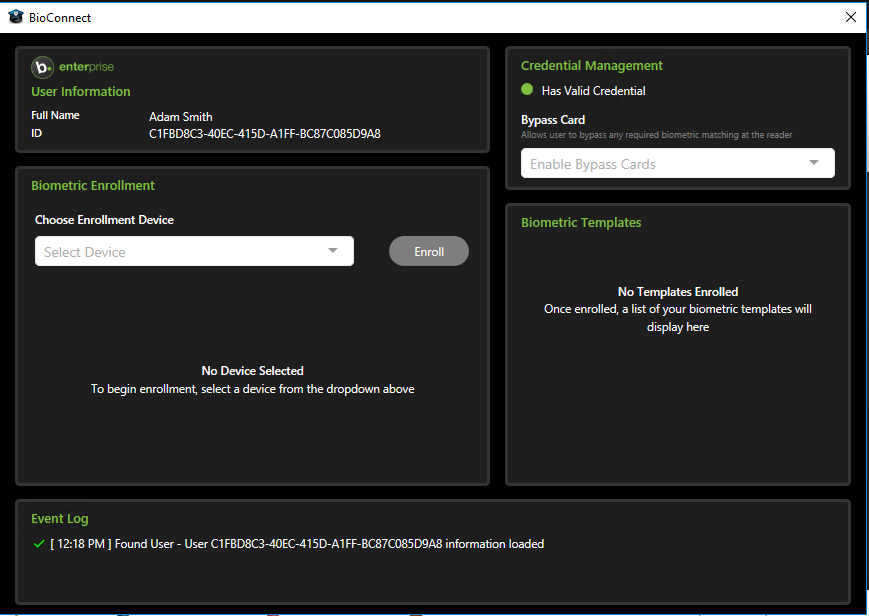The height and width of the screenshot is (616, 869).
Task: Click the Biometric Templates heading
Action: coord(581,222)
